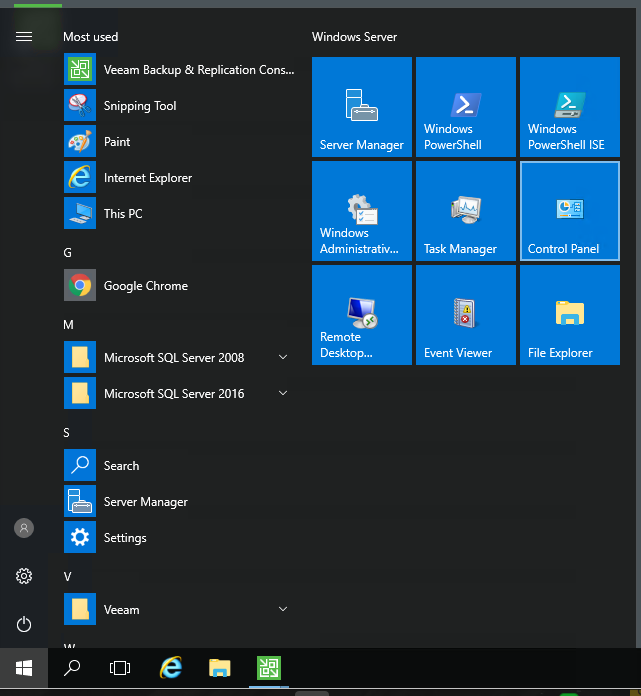The image size is (641, 696).
Task: Open Internet Explorer from the taskbar
Action: (x=171, y=668)
